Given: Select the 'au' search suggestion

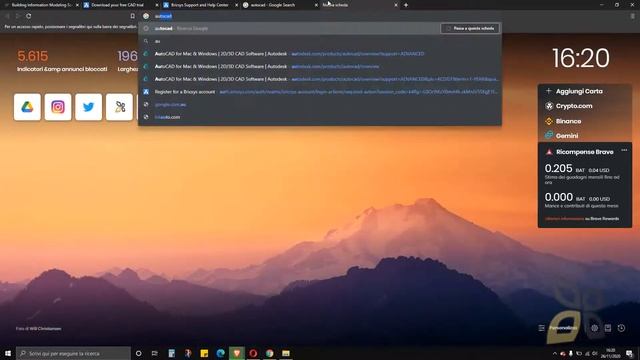Looking at the screenshot, I should pos(320,41).
